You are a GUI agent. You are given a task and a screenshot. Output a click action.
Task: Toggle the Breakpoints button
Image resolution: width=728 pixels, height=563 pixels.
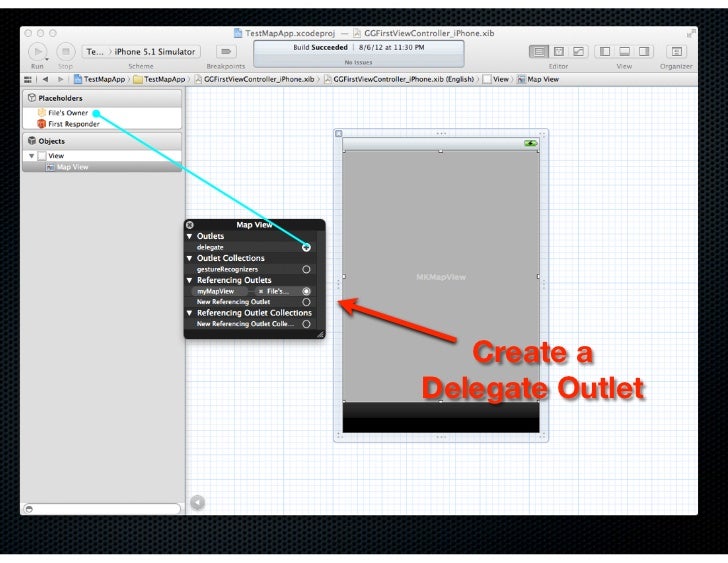[227, 50]
